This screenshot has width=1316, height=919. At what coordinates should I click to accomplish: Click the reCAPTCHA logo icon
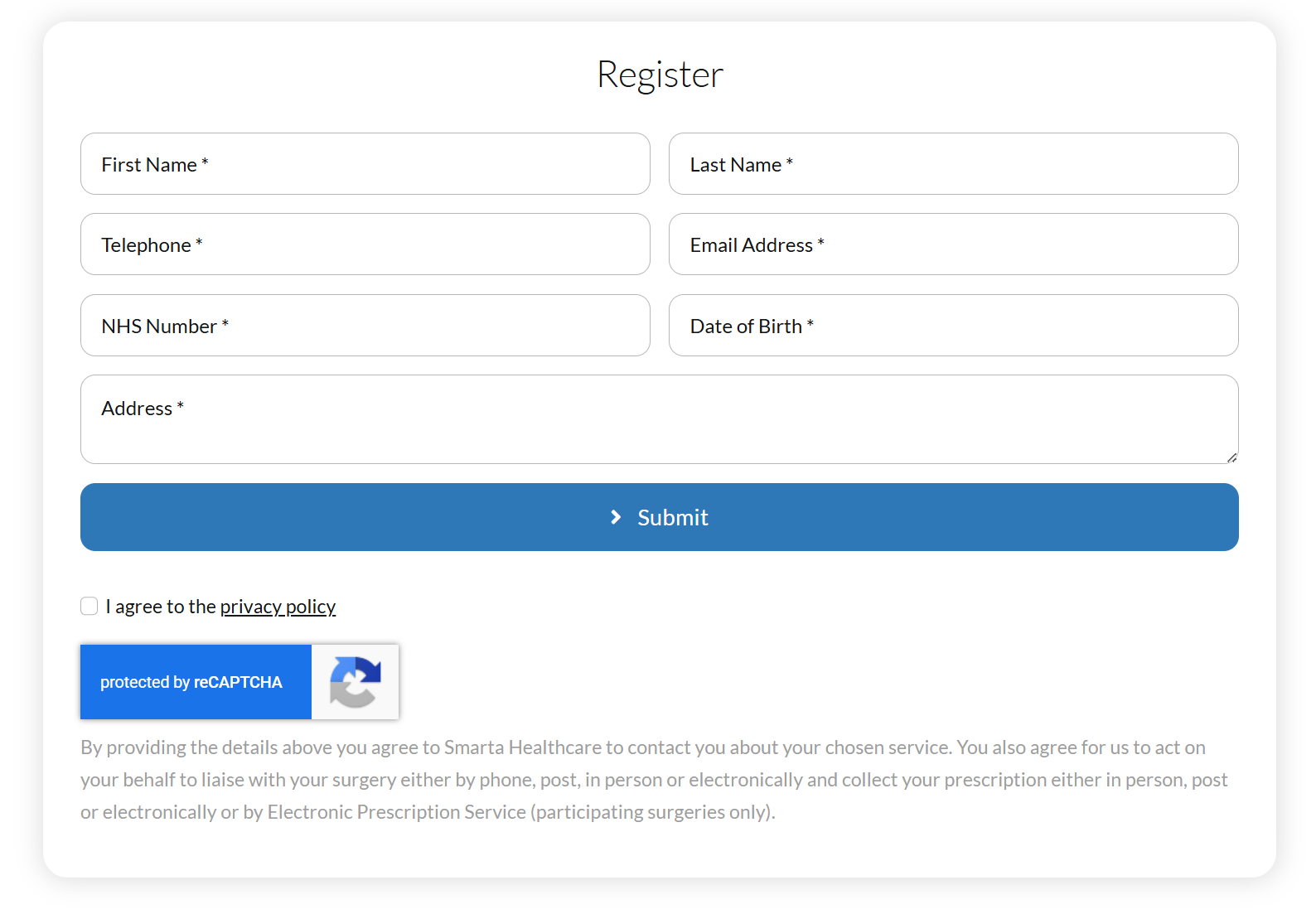(x=356, y=682)
